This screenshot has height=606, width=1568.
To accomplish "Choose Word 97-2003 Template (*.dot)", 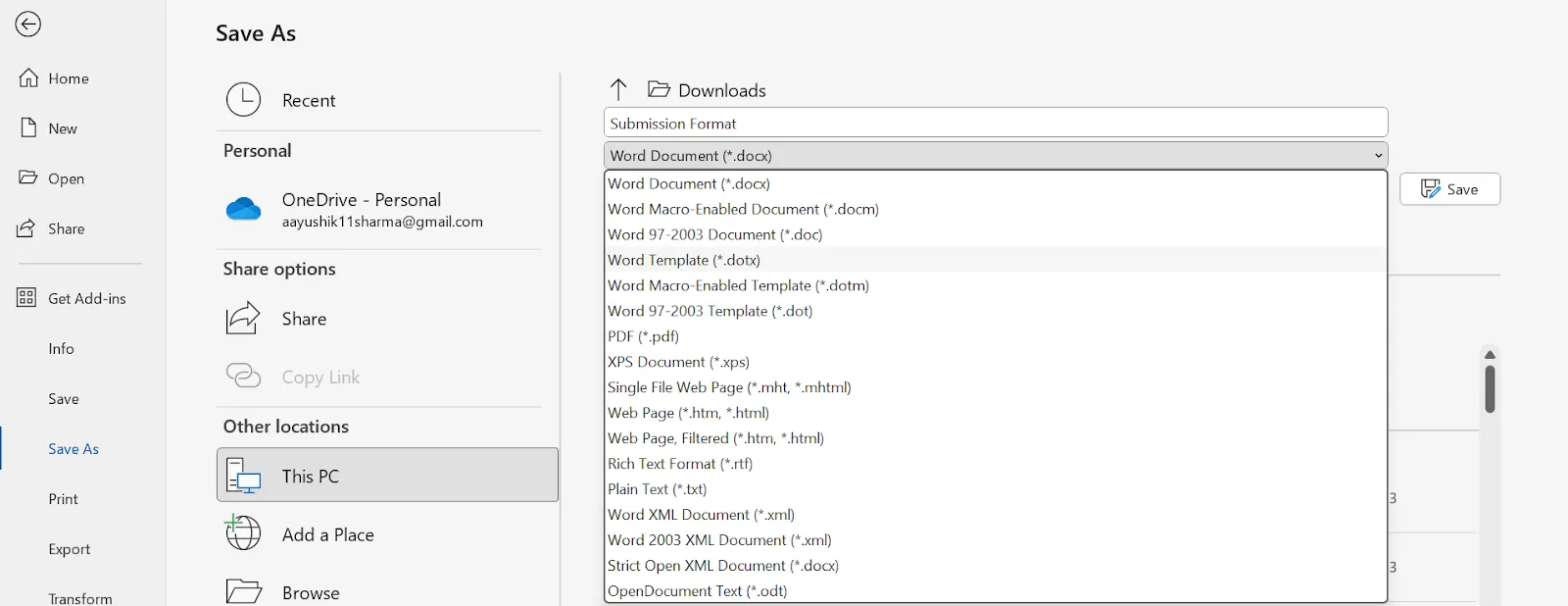I will pyautogui.click(x=996, y=311).
